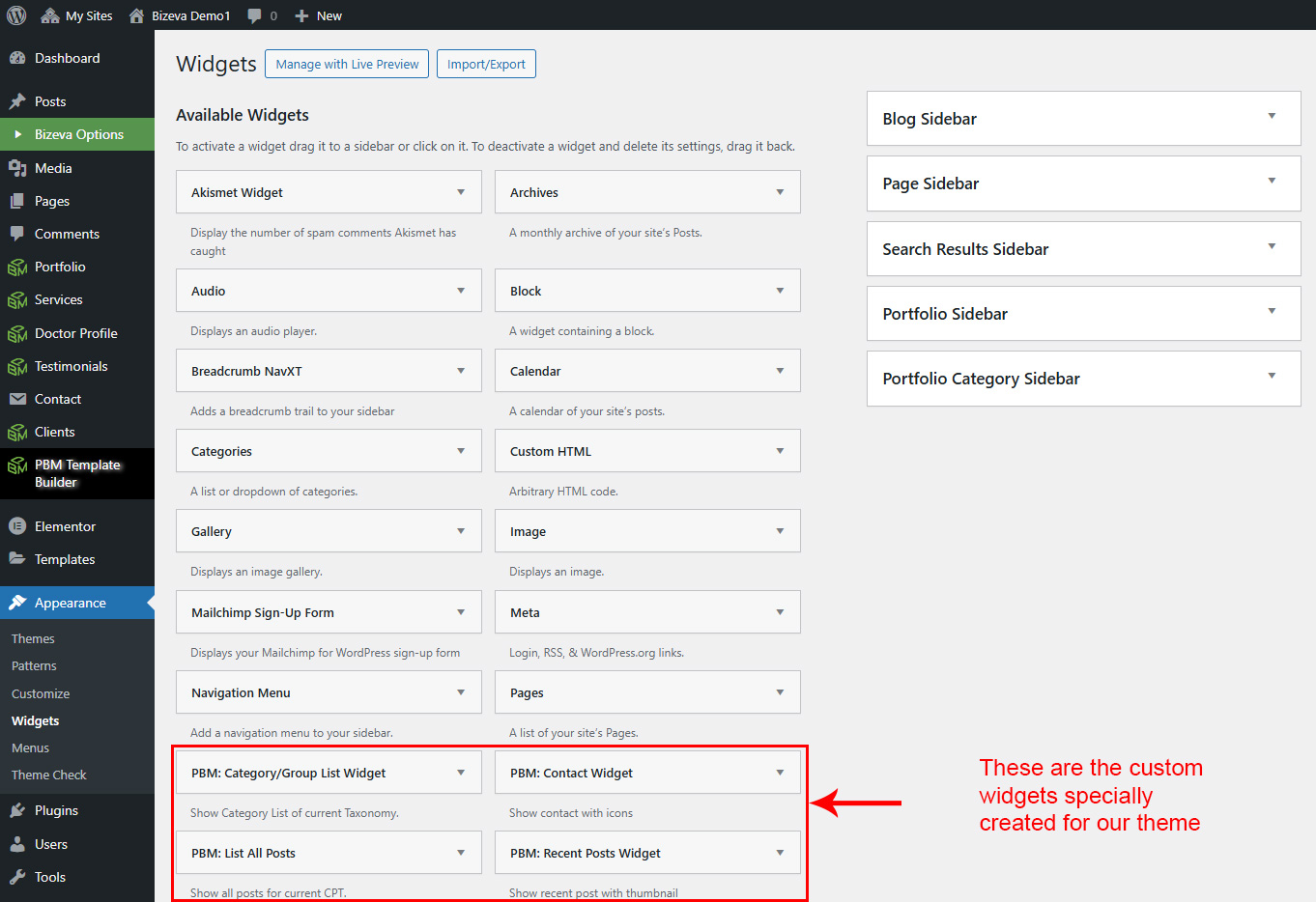Viewport: 1316px width, 902px height.
Task: Click the Contact envelope icon
Action: [17, 399]
